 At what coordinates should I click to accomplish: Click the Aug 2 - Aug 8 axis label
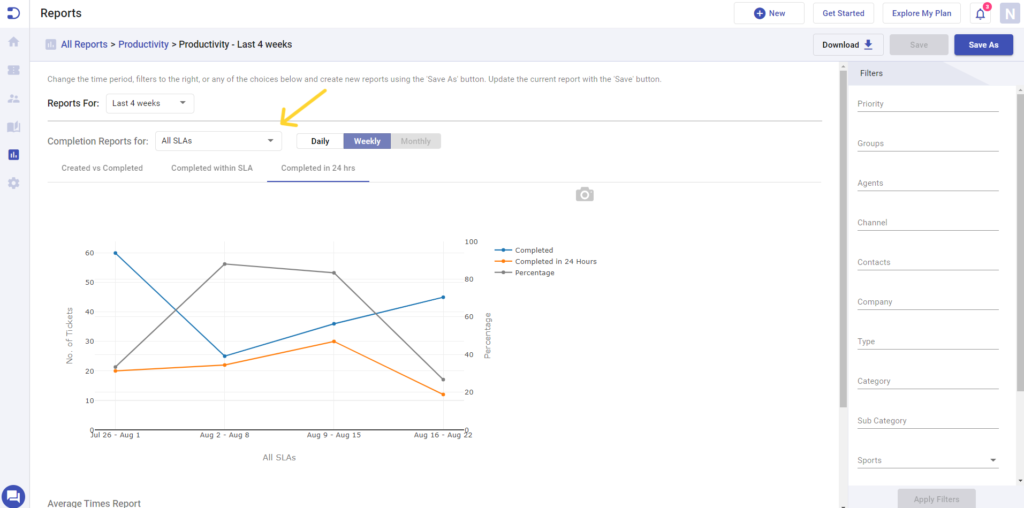pos(225,435)
